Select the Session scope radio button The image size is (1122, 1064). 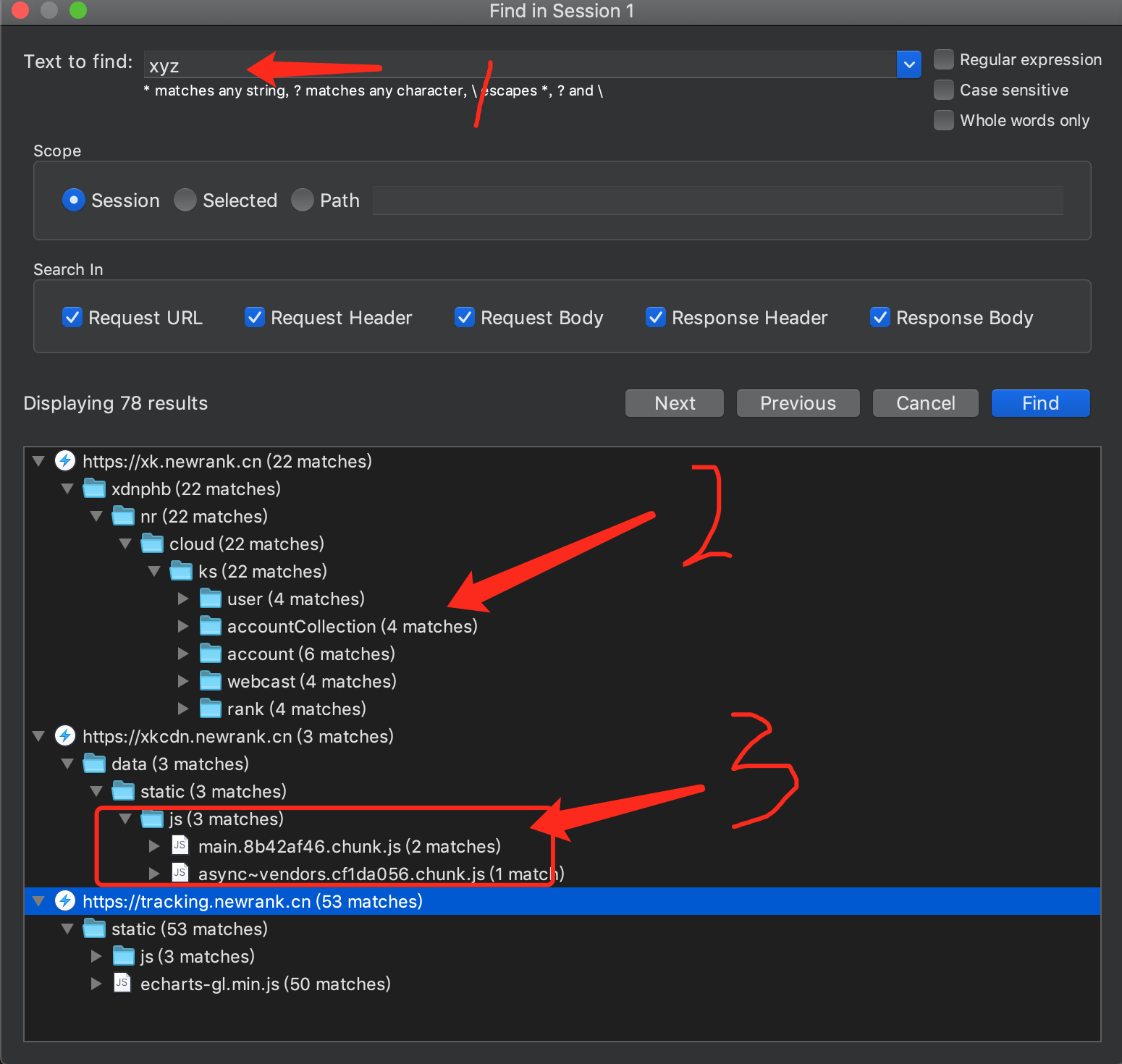tap(73, 200)
